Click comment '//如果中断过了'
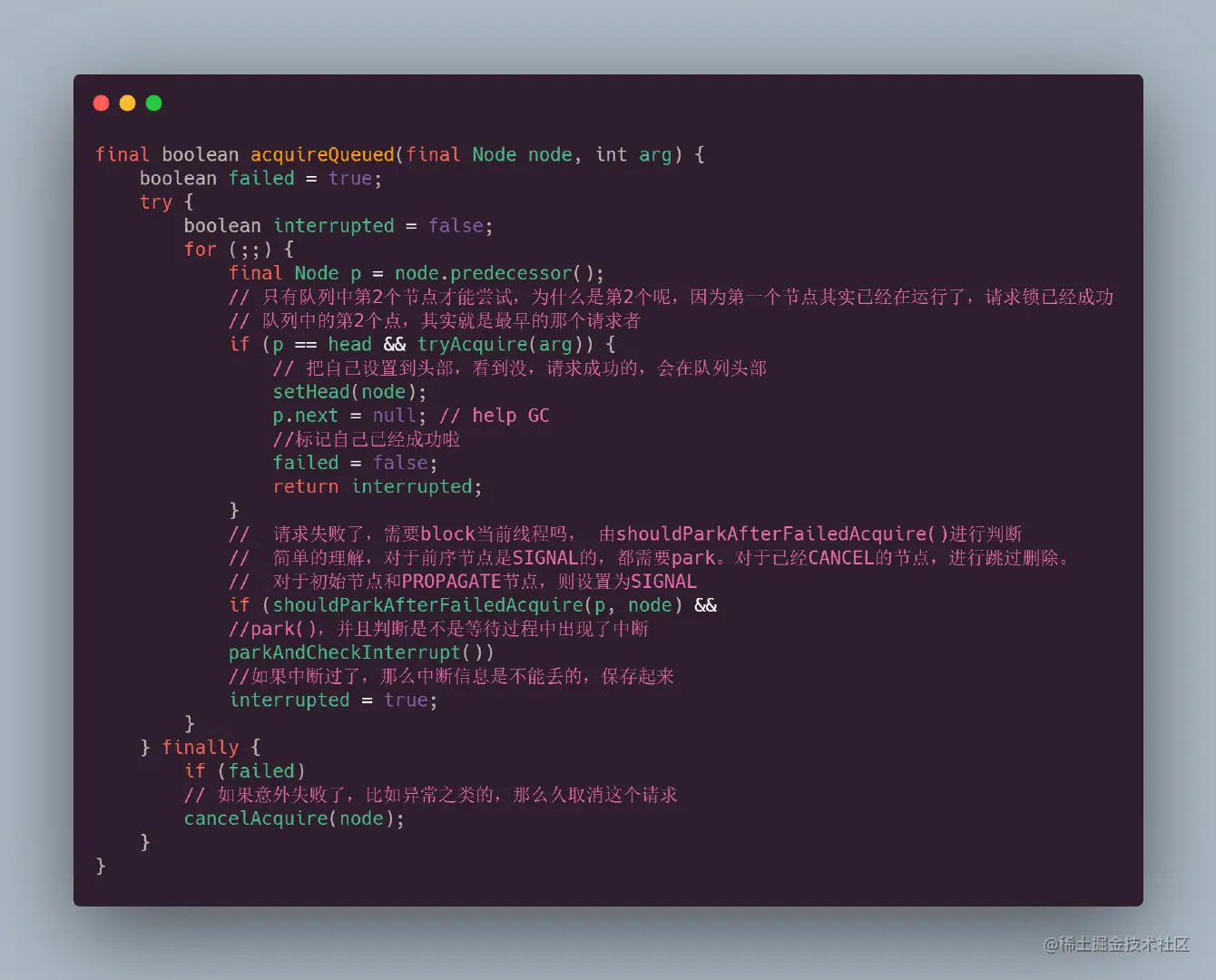The width and height of the screenshot is (1216, 980). click(x=451, y=676)
